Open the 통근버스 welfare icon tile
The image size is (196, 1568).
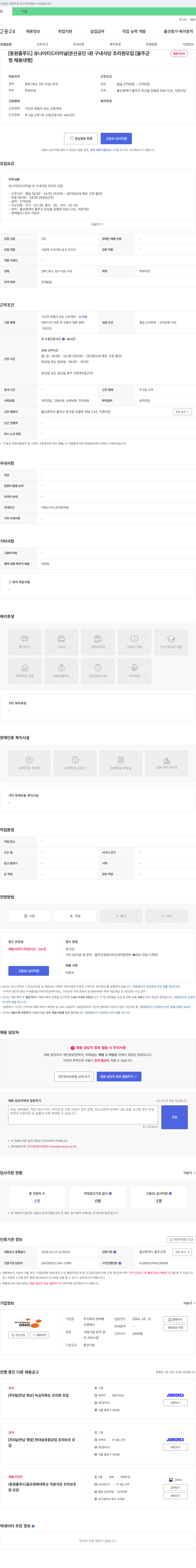coord(25,642)
